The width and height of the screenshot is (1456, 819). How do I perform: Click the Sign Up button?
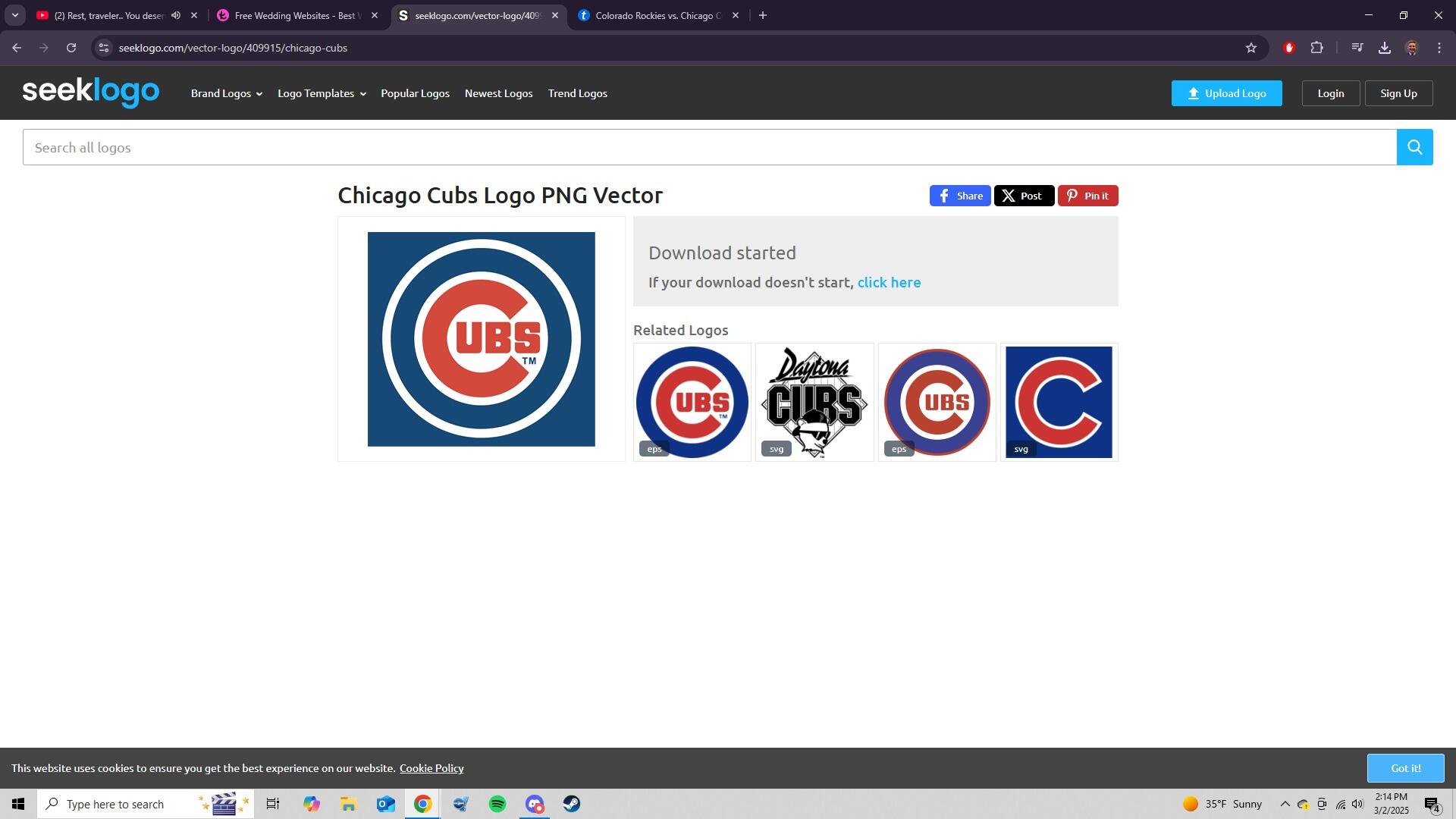(x=1398, y=93)
